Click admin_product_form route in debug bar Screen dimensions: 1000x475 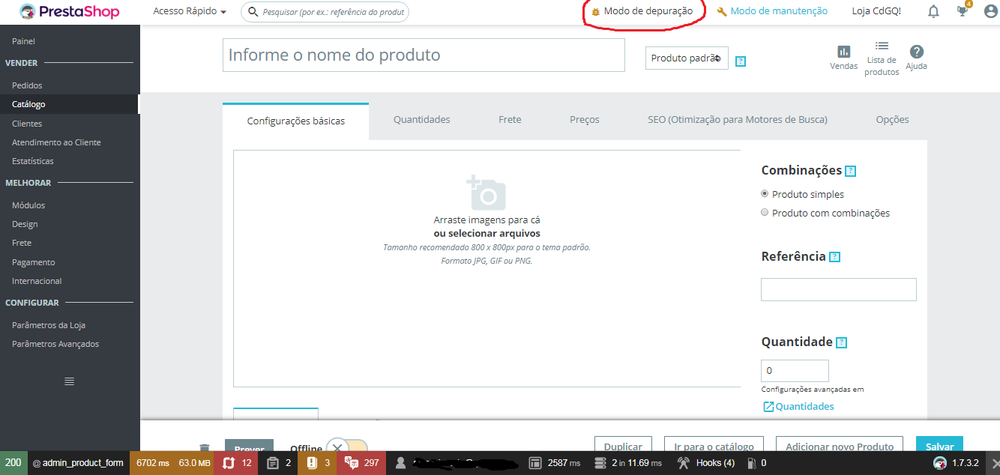click(x=78, y=463)
